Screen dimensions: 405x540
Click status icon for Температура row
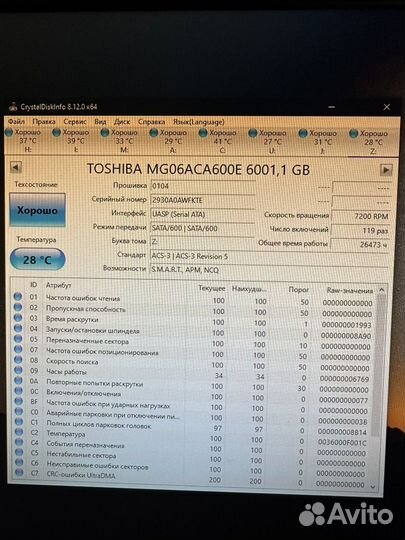19,432
